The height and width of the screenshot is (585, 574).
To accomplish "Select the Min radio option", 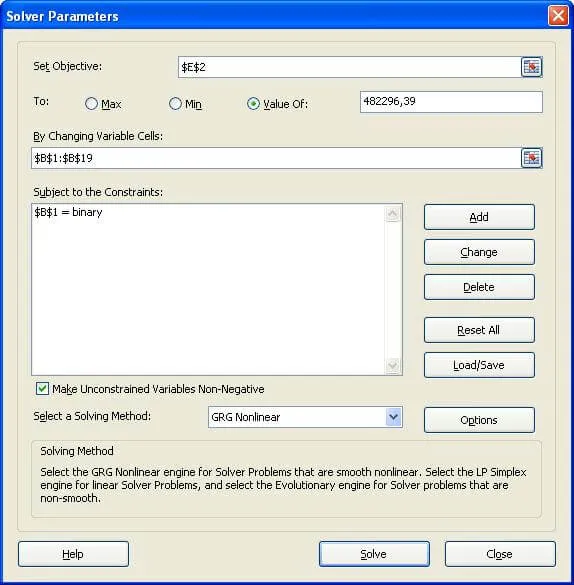I will [x=175, y=104].
